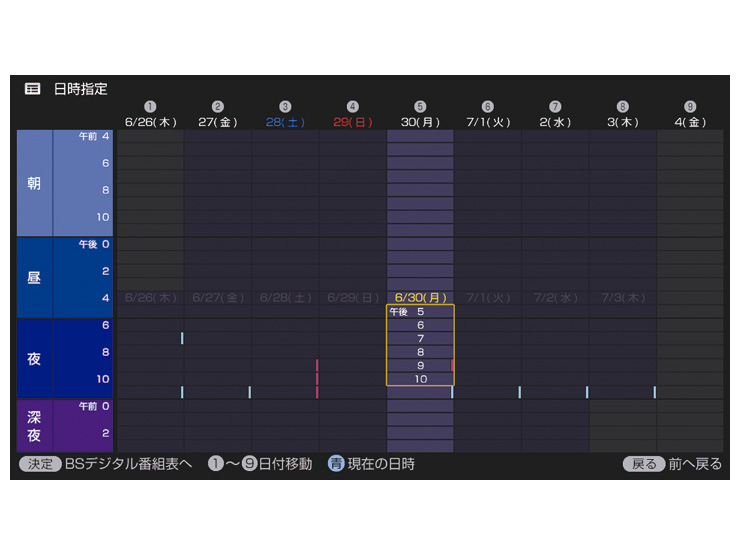Select number 4 icon above 29(日)

pos(353,107)
